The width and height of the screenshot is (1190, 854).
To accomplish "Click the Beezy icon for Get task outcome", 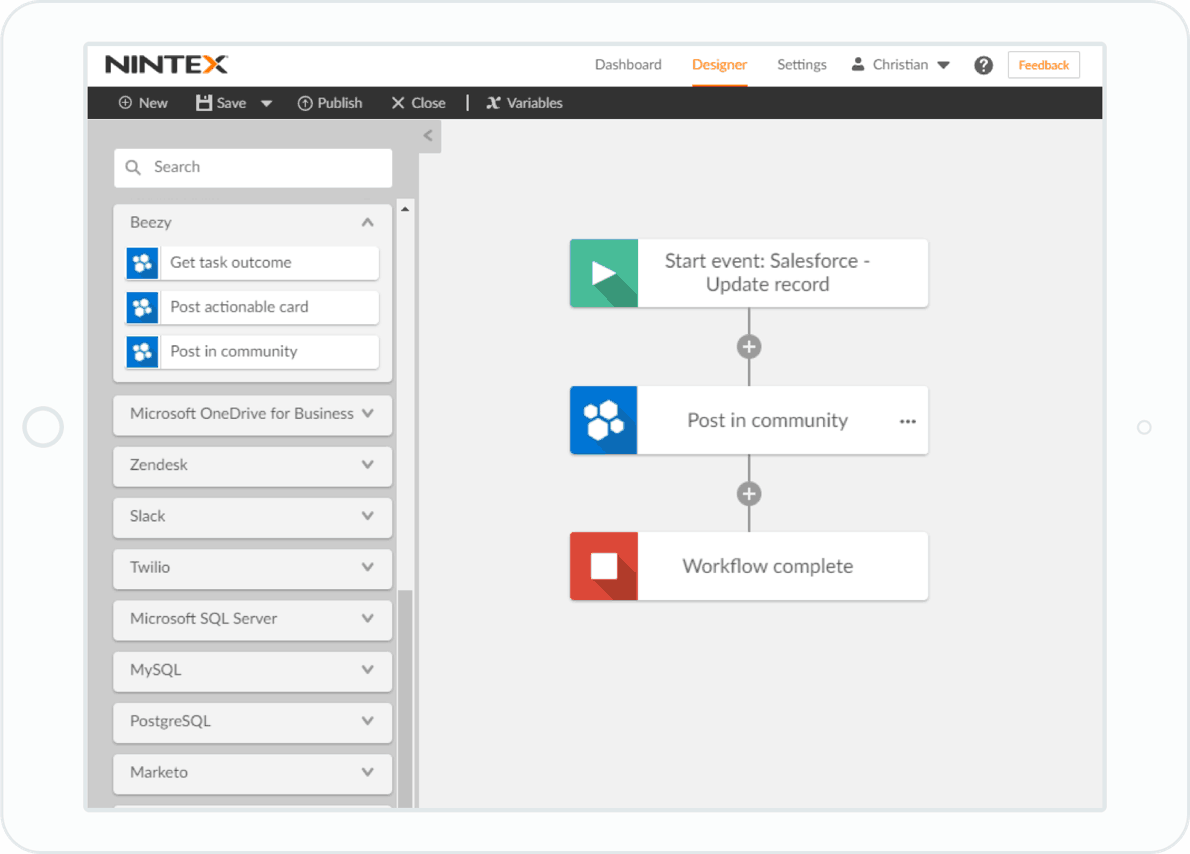I will click(x=142, y=263).
